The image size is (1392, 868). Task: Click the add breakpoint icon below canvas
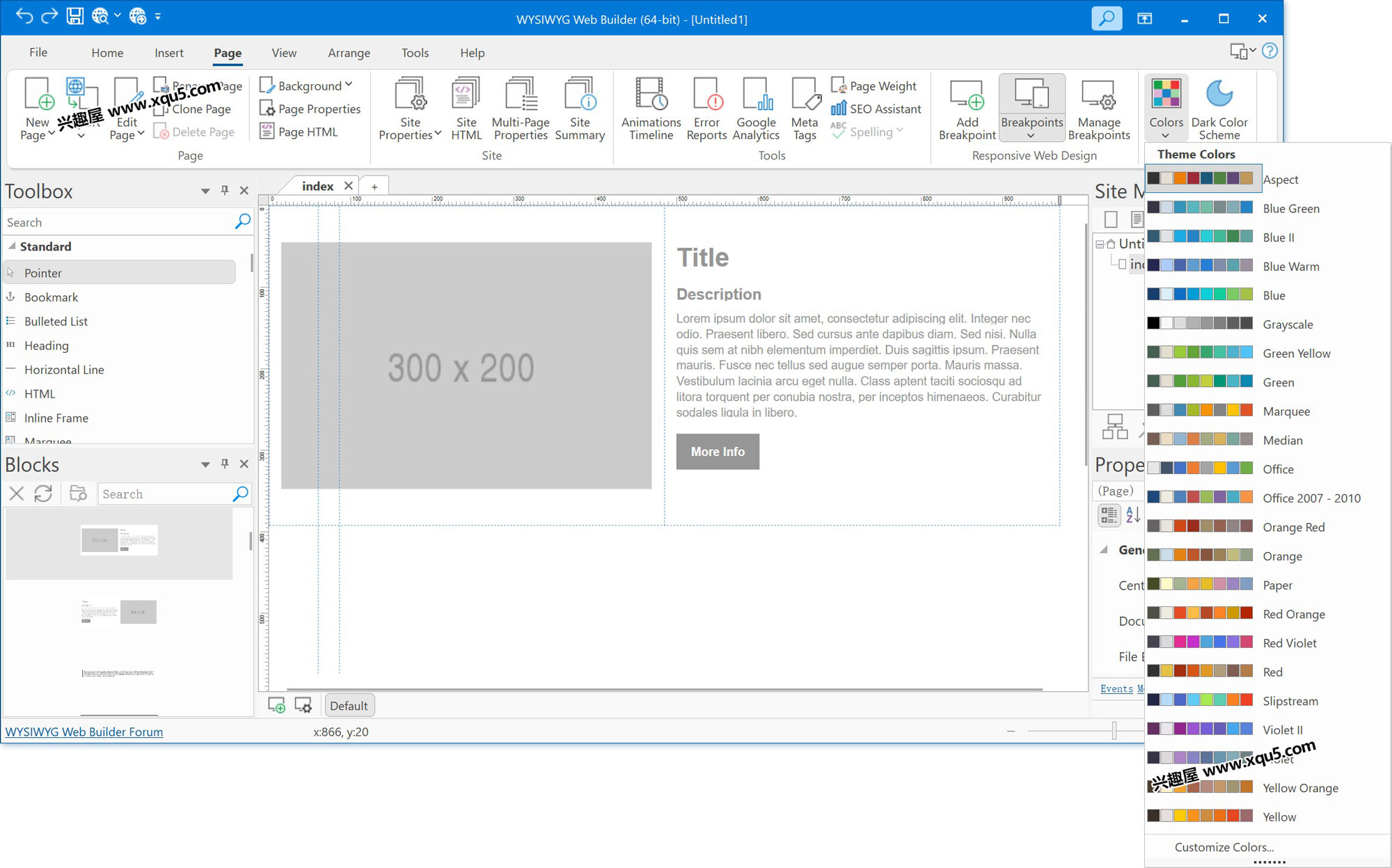click(276, 705)
